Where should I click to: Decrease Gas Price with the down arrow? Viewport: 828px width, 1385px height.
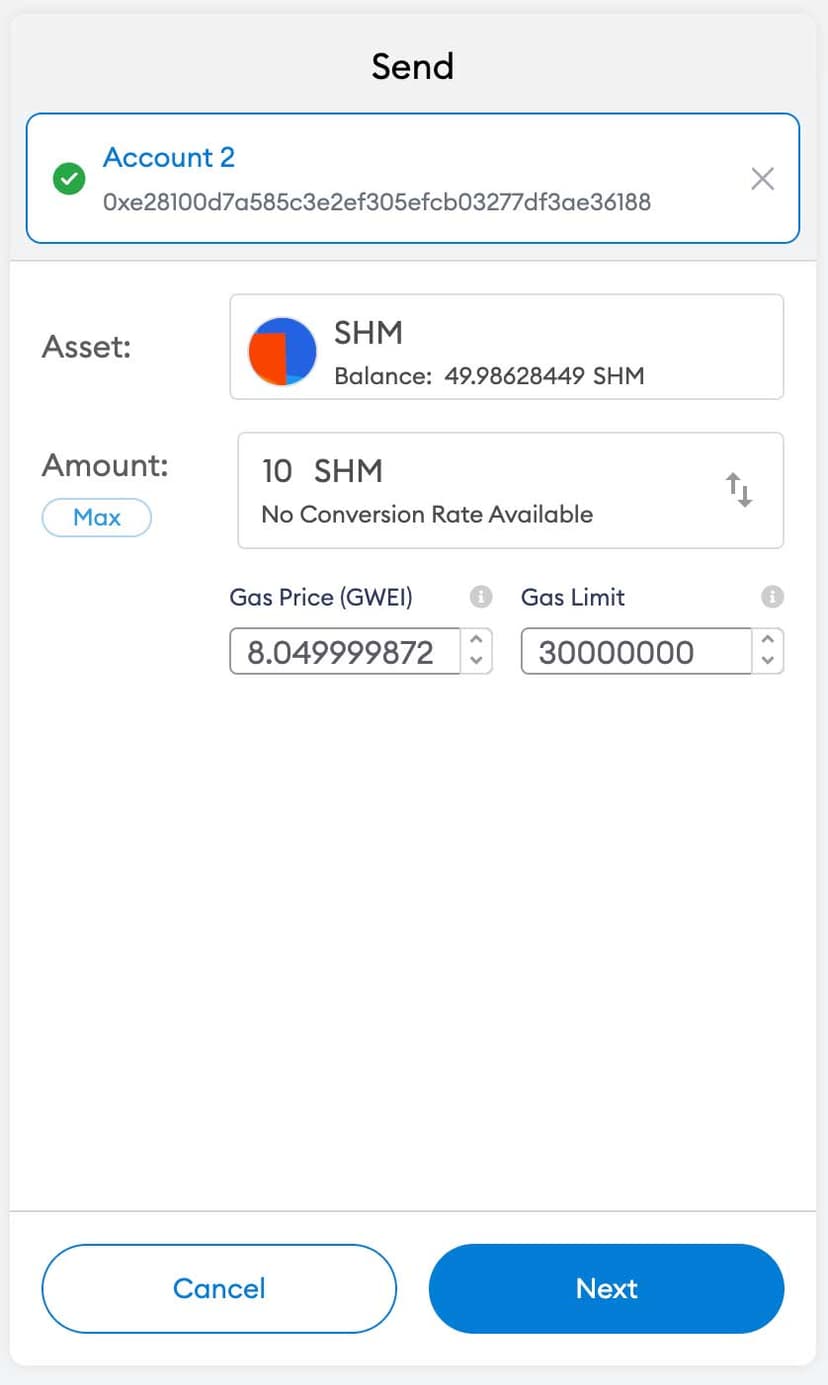[x=477, y=661]
